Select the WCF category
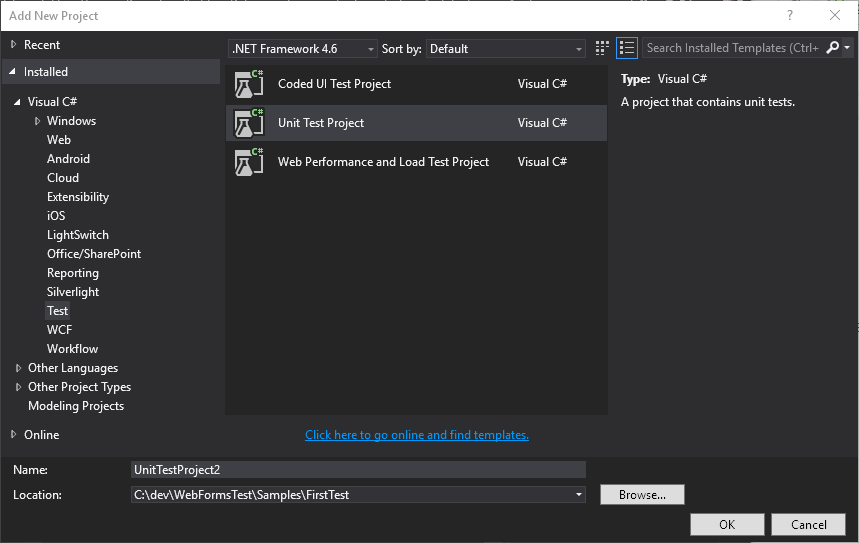 pos(59,330)
